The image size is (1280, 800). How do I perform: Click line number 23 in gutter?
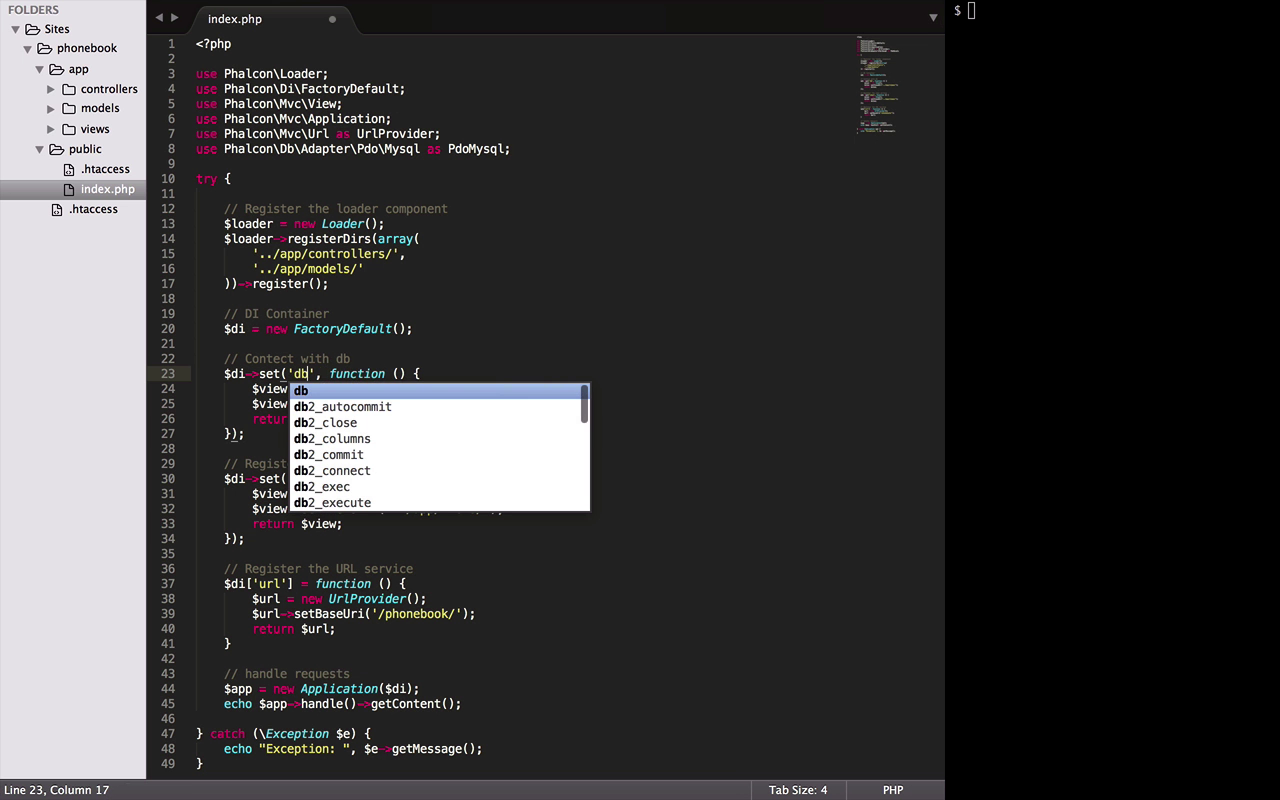click(x=167, y=374)
